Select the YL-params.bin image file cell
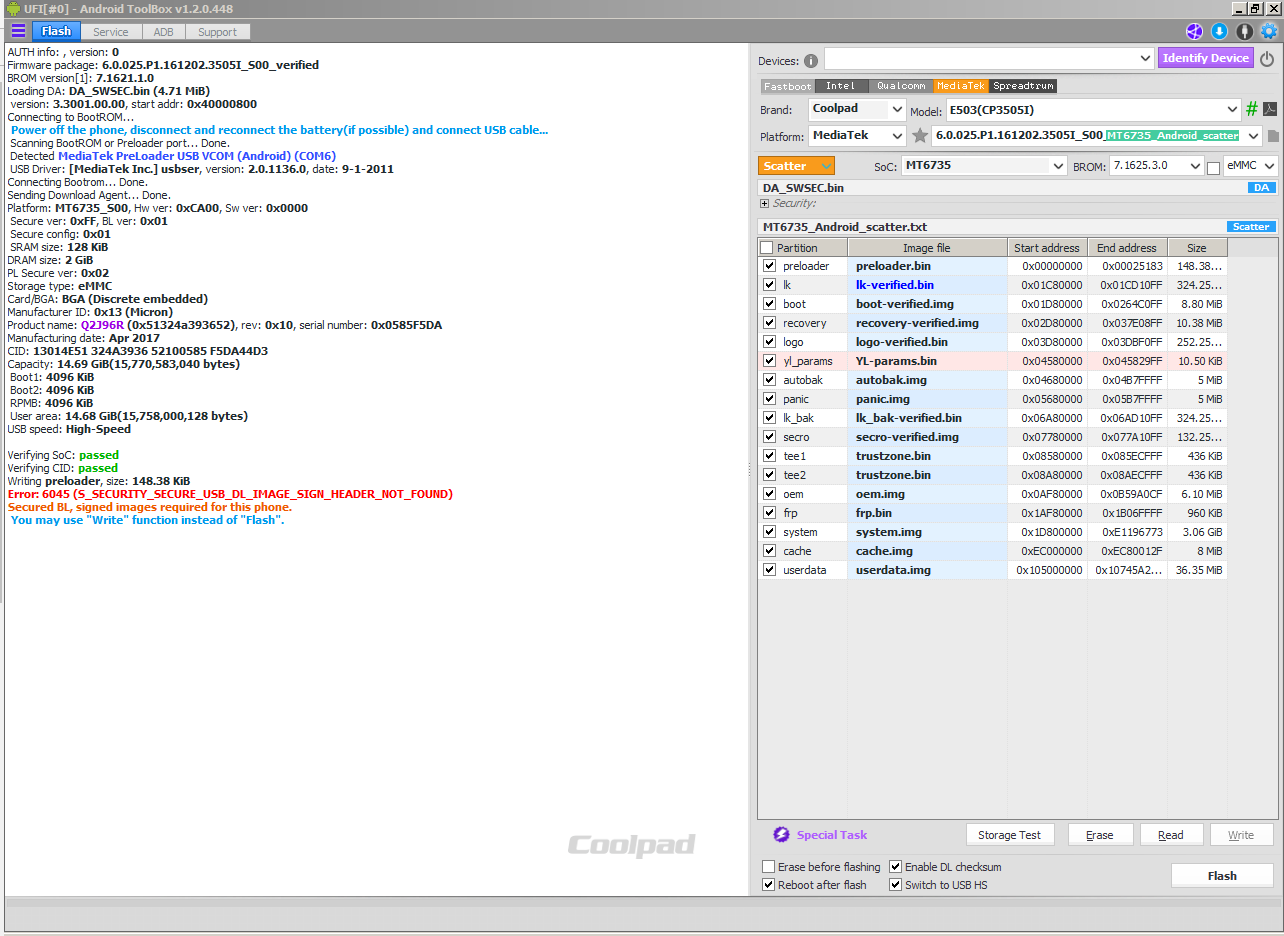This screenshot has width=1284, height=936. 927,361
